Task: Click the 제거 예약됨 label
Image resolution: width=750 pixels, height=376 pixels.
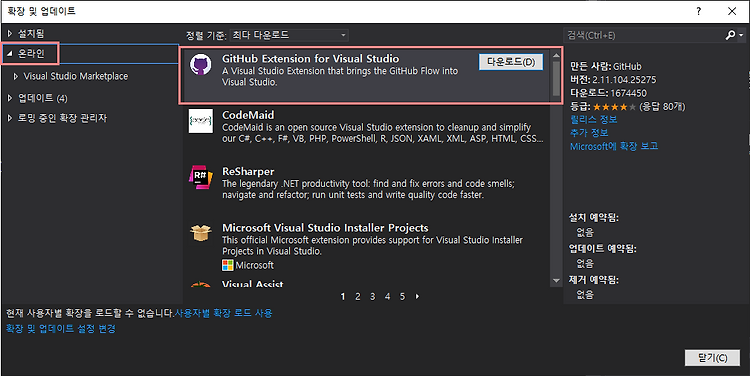Action: pyautogui.click(x=594, y=280)
